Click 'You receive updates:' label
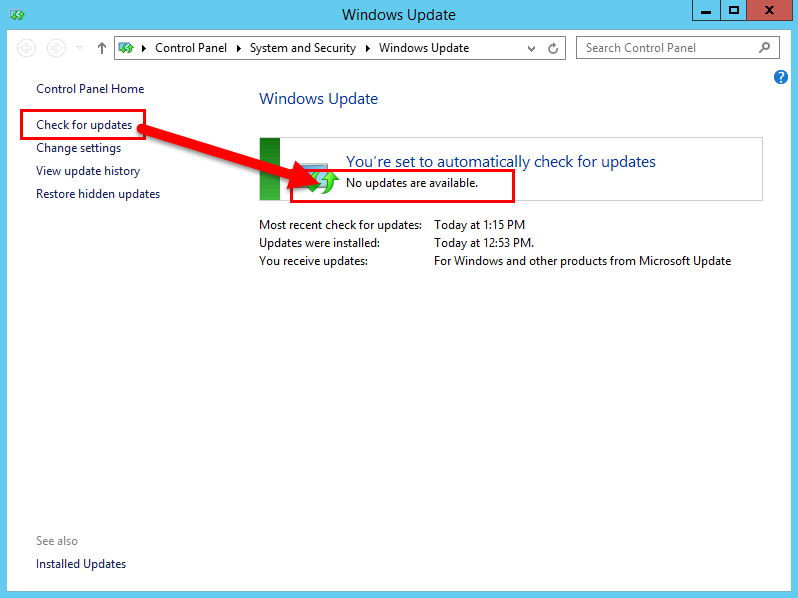The width and height of the screenshot is (798, 598). (314, 261)
